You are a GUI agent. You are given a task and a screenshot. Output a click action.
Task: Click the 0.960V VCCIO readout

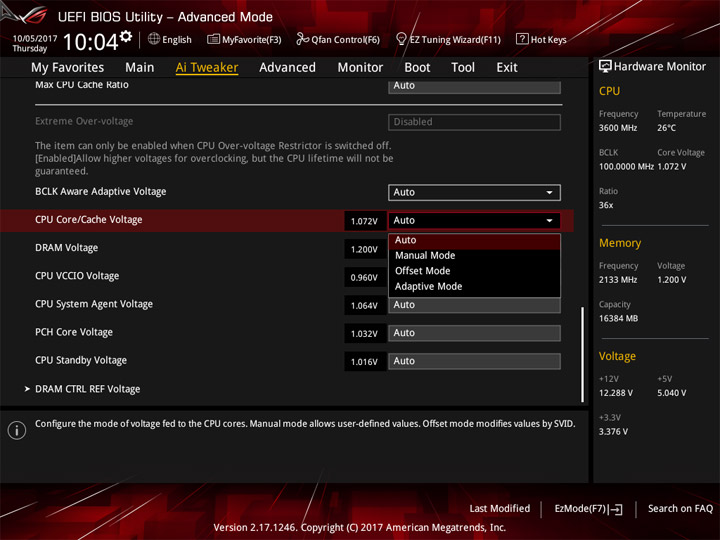tap(365, 277)
